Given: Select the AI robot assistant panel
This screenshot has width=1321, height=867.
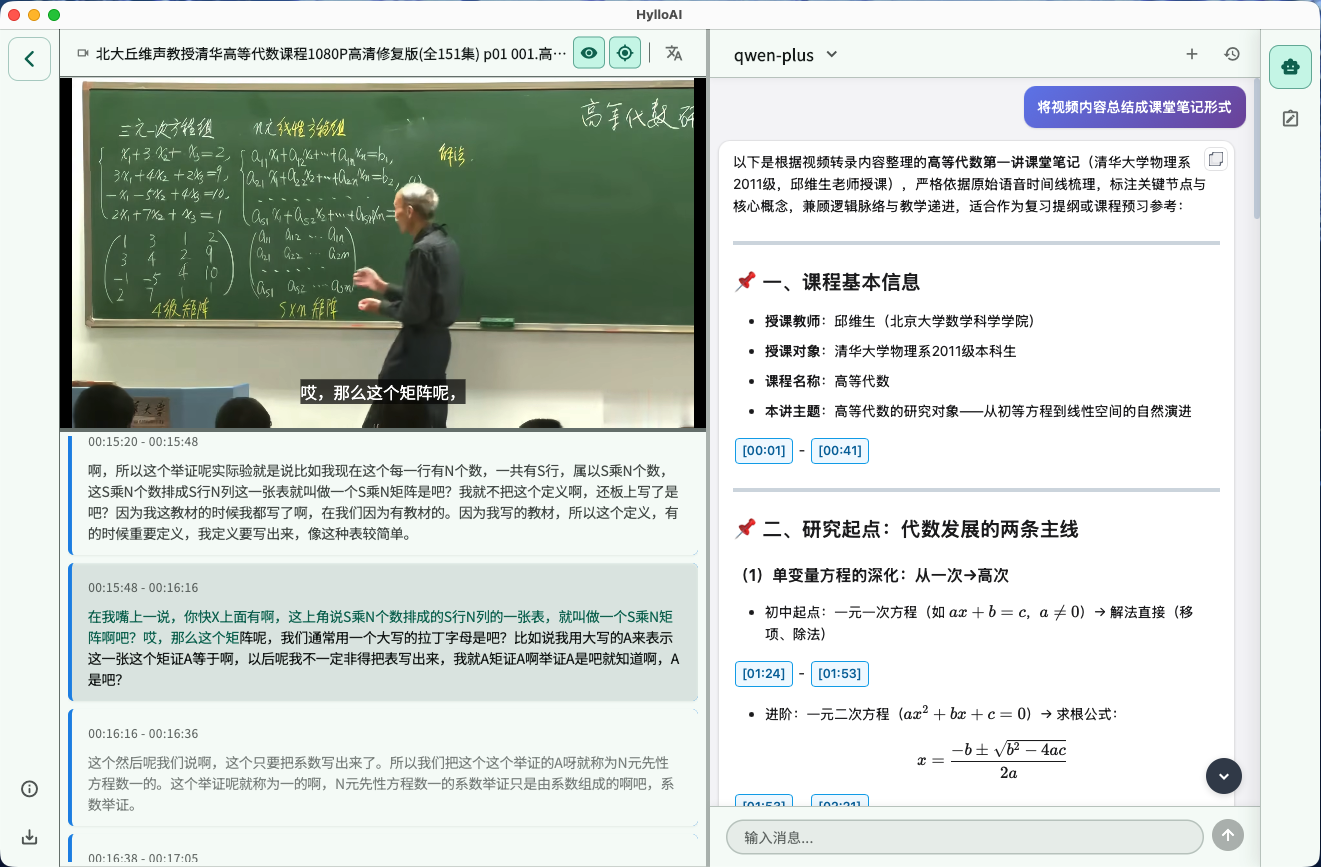Looking at the screenshot, I should 1291,67.
